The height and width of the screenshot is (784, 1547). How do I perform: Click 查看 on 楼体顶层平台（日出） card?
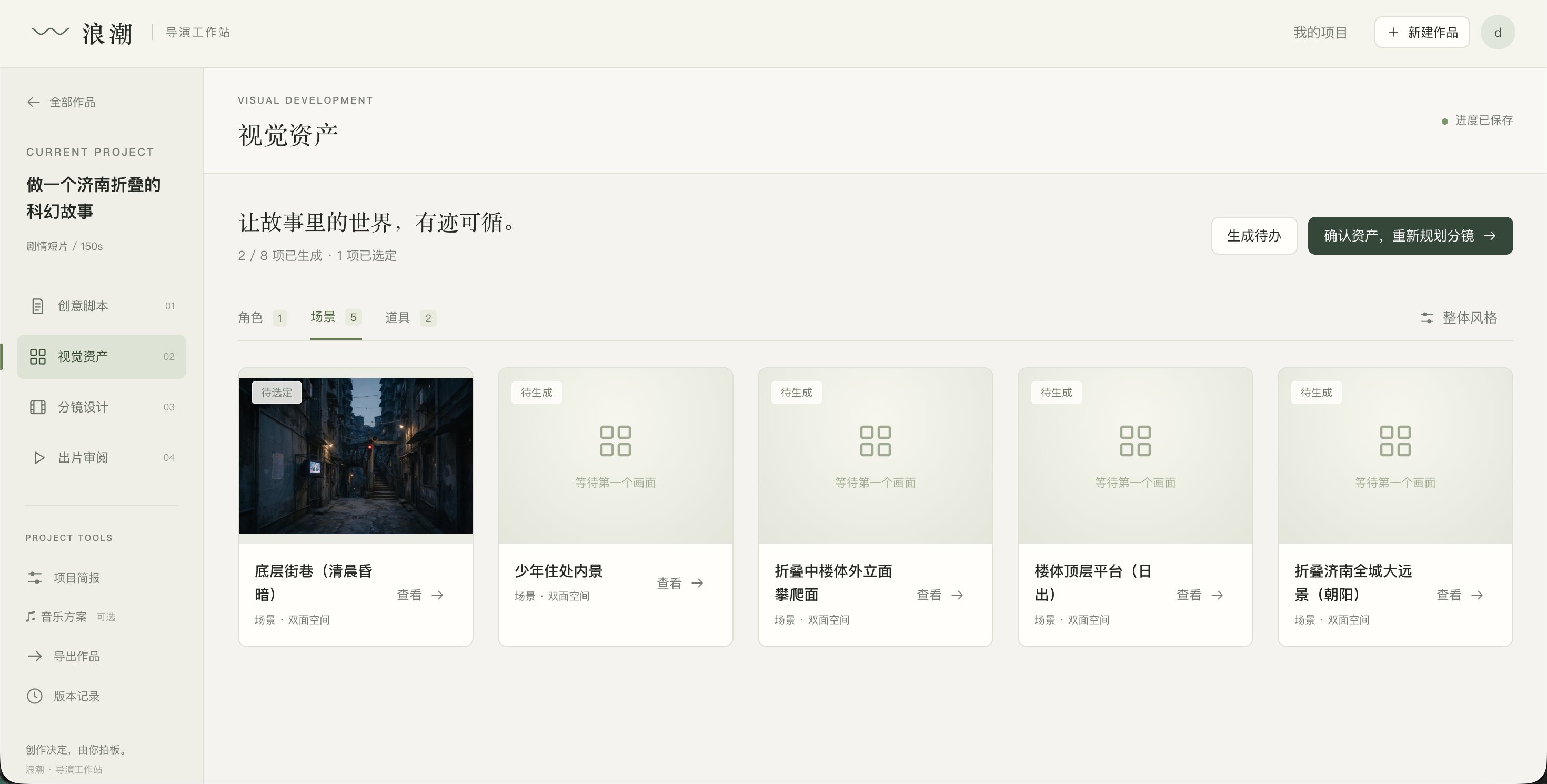pos(1200,595)
